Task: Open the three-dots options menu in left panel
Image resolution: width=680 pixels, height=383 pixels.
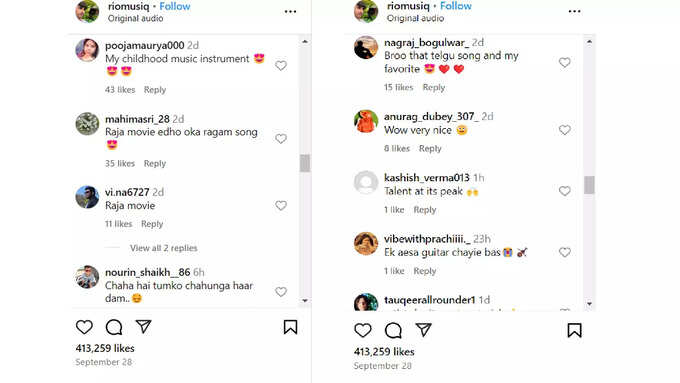Action: point(291,12)
